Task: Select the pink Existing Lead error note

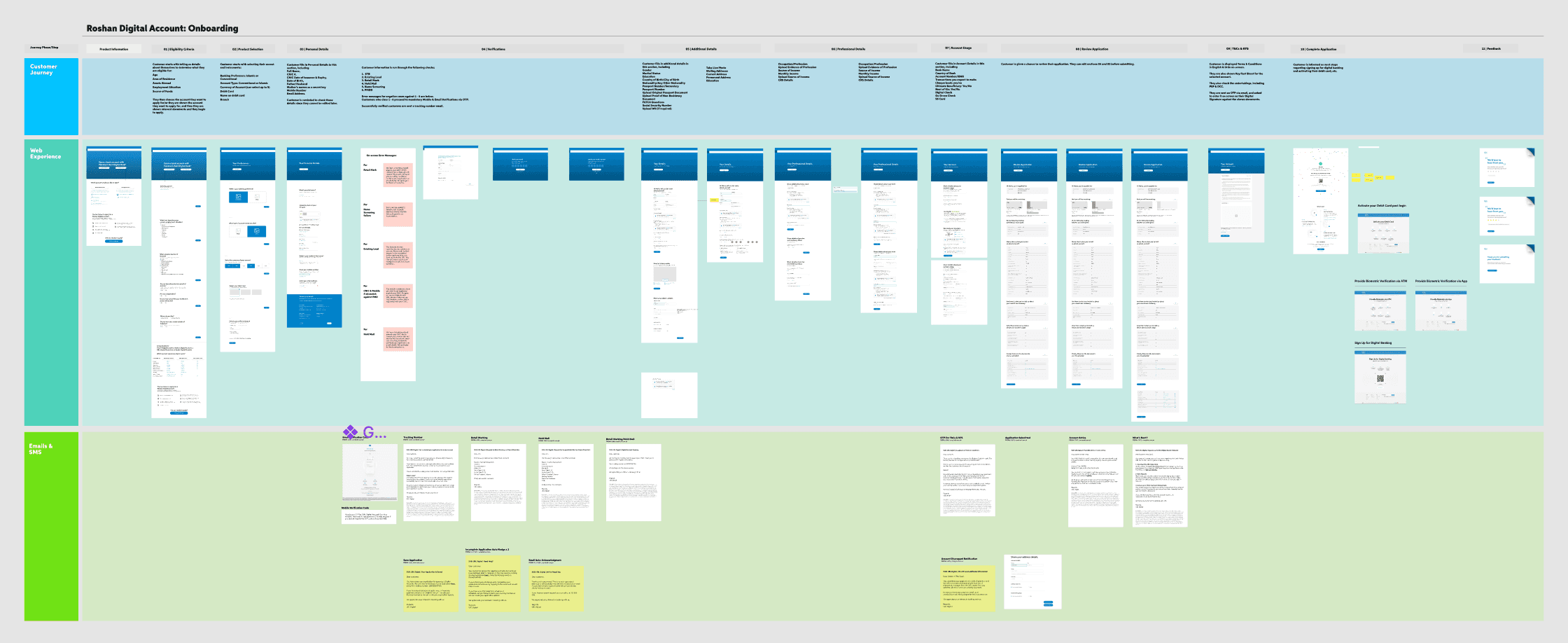Action: tap(398, 256)
